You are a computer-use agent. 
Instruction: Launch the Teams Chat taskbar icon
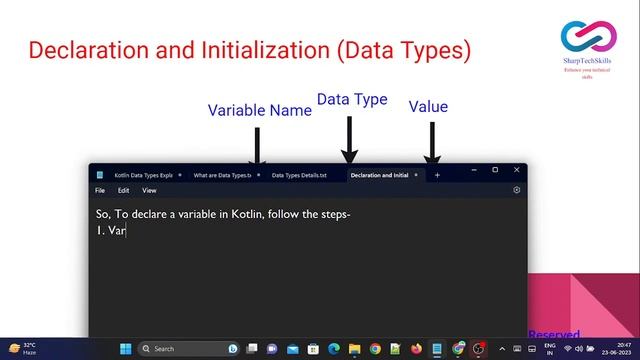click(272, 349)
